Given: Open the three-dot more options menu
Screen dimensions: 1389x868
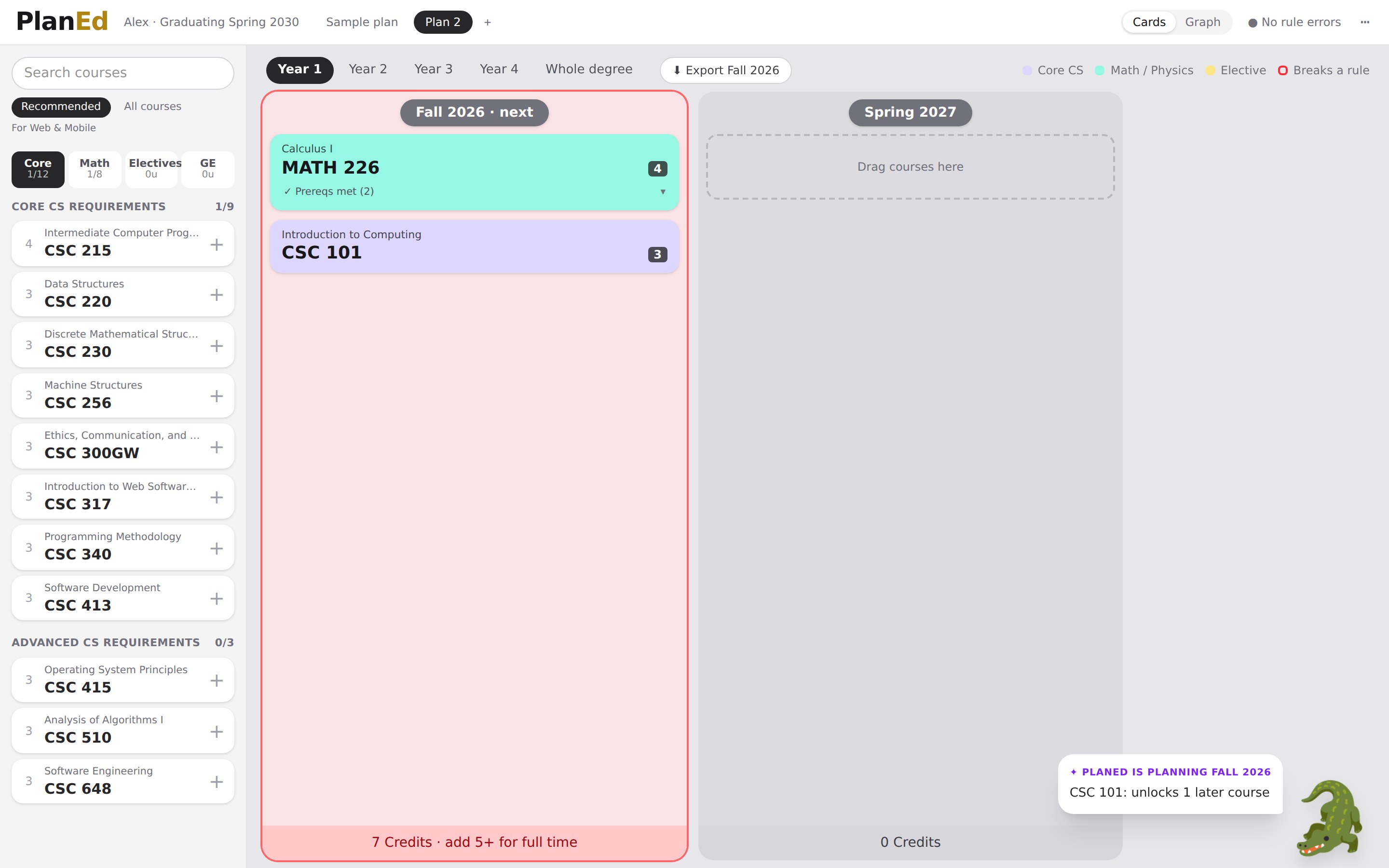Looking at the screenshot, I should pyautogui.click(x=1365, y=22).
